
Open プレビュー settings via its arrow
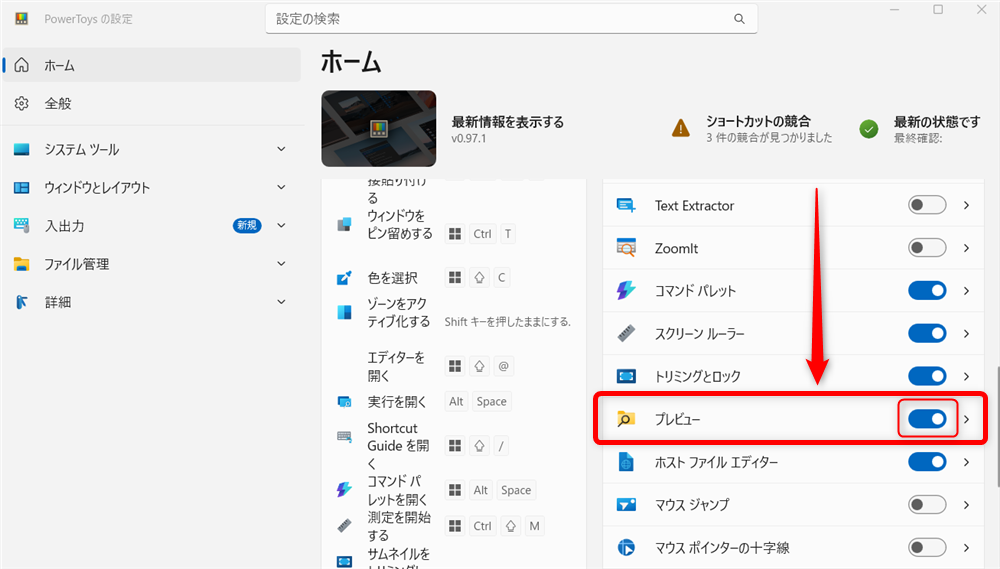pos(967,419)
